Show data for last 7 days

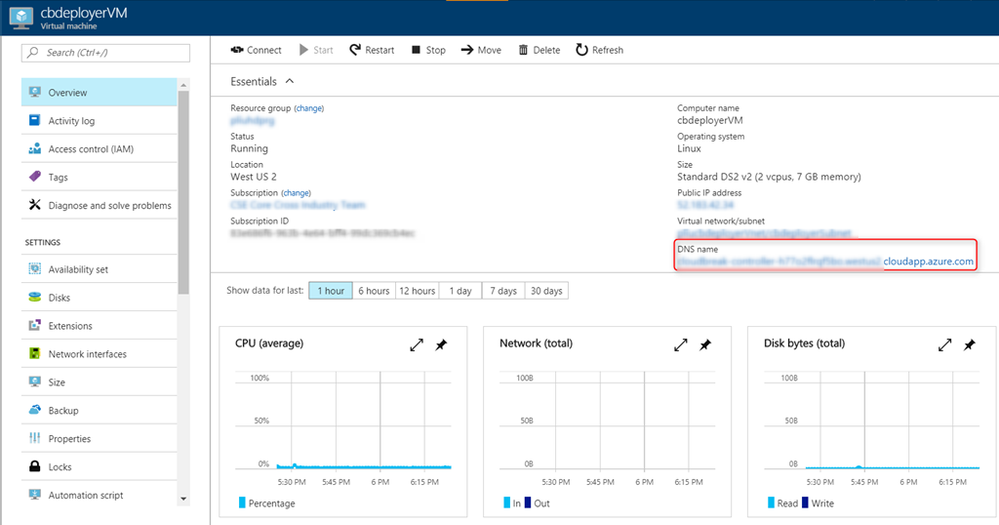[503, 291]
